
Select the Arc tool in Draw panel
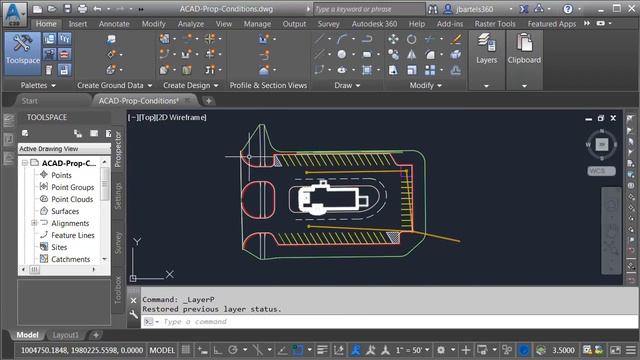point(342,39)
